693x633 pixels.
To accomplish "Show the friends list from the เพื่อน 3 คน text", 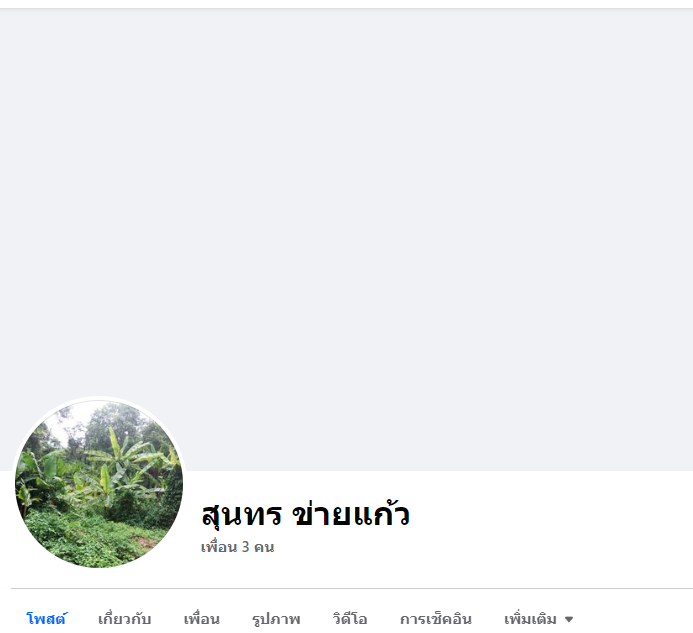I will click(x=237, y=547).
